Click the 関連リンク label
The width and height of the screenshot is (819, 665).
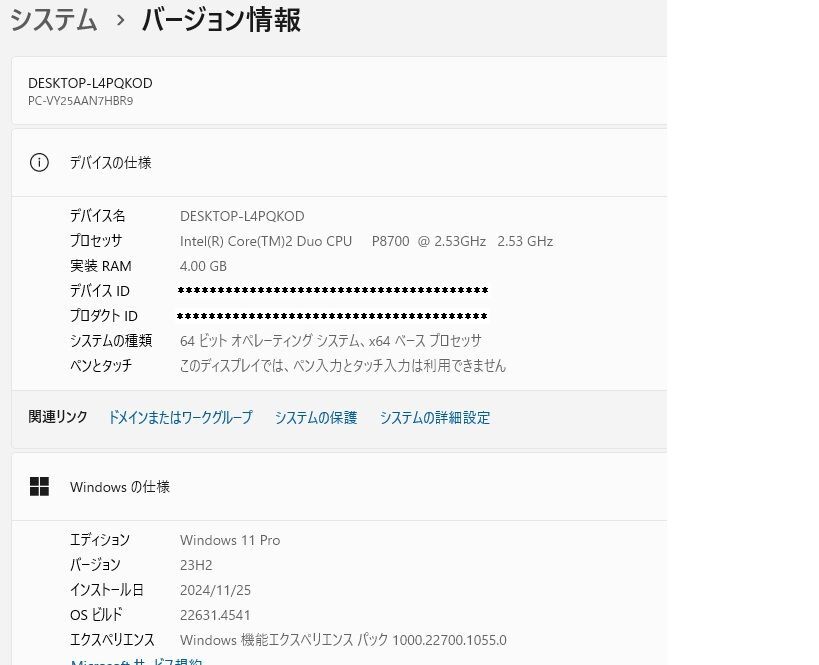[x=58, y=417]
